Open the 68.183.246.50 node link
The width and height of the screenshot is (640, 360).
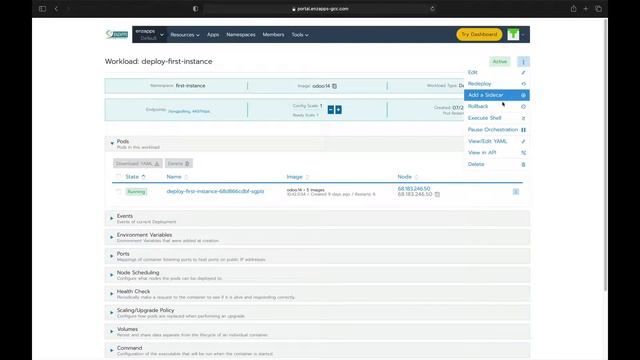414,189
